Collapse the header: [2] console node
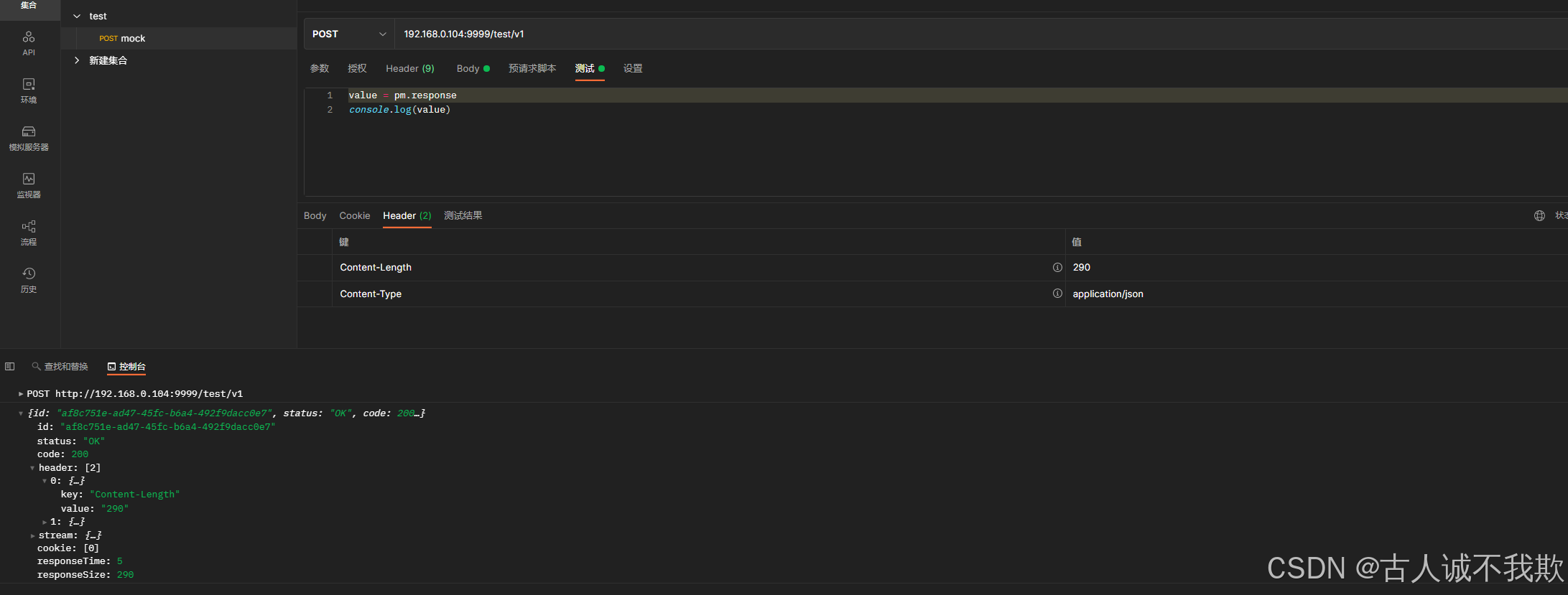1568x595 pixels. point(32,467)
